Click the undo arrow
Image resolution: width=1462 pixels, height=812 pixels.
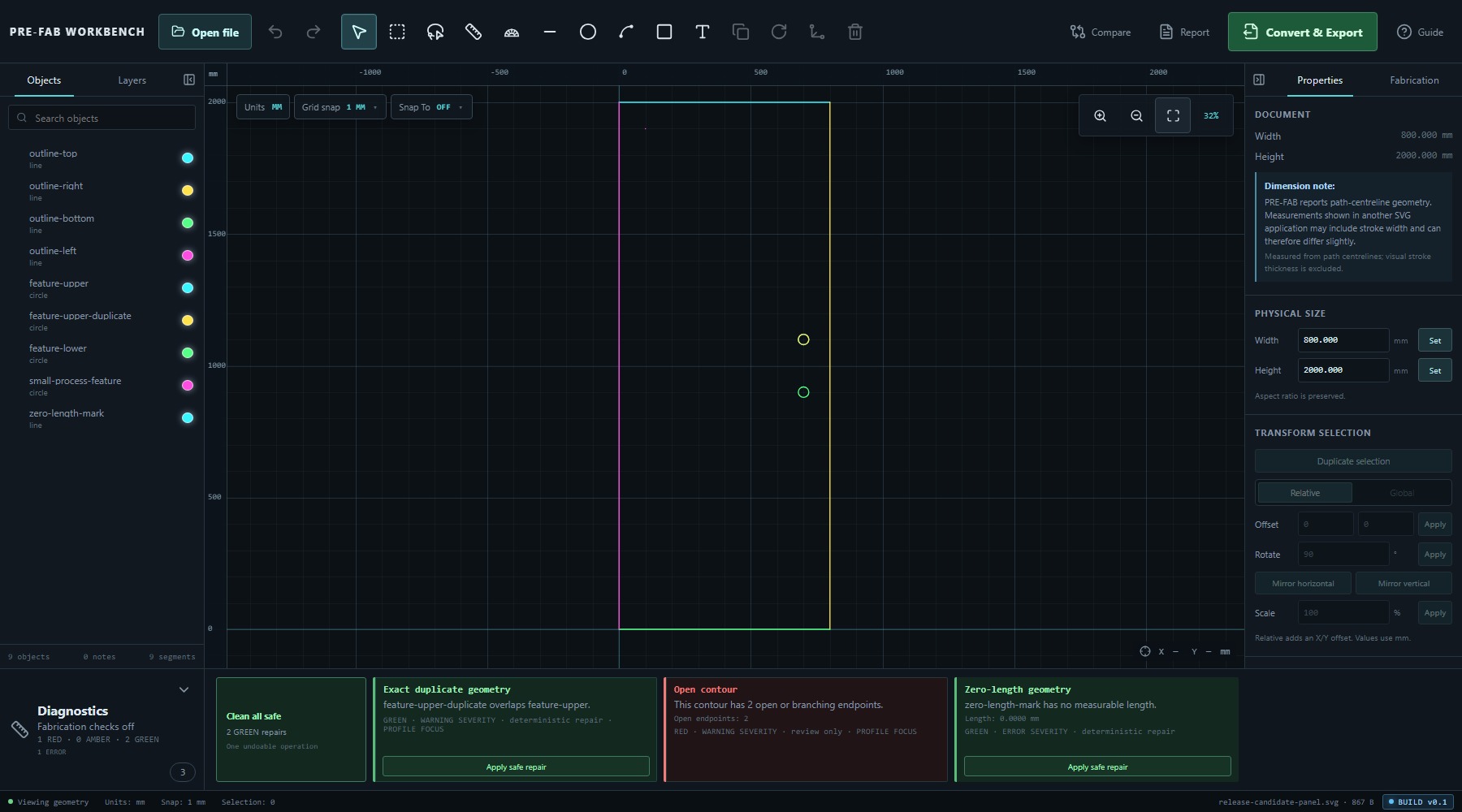tap(275, 32)
